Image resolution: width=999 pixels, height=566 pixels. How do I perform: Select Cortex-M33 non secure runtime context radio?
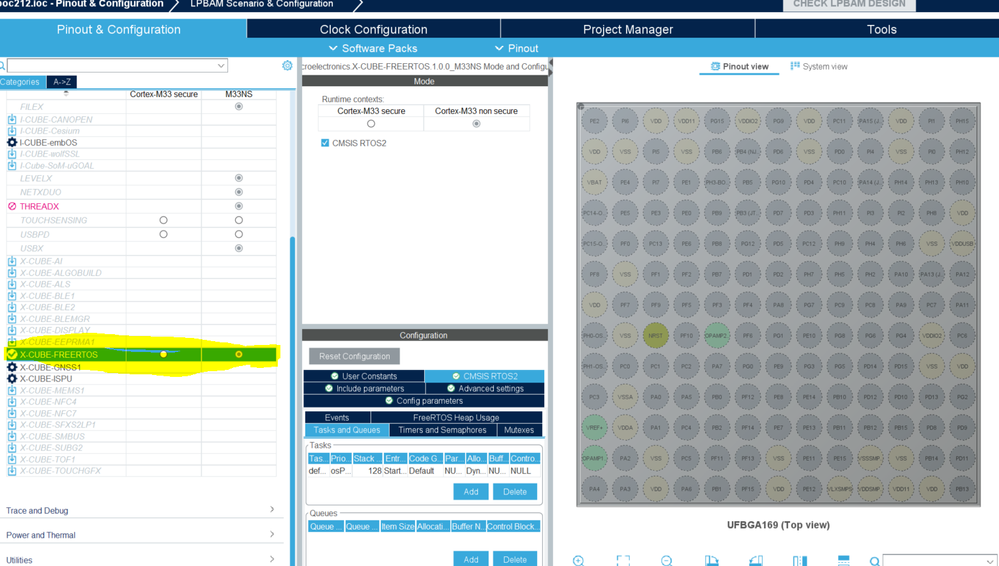click(x=476, y=124)
